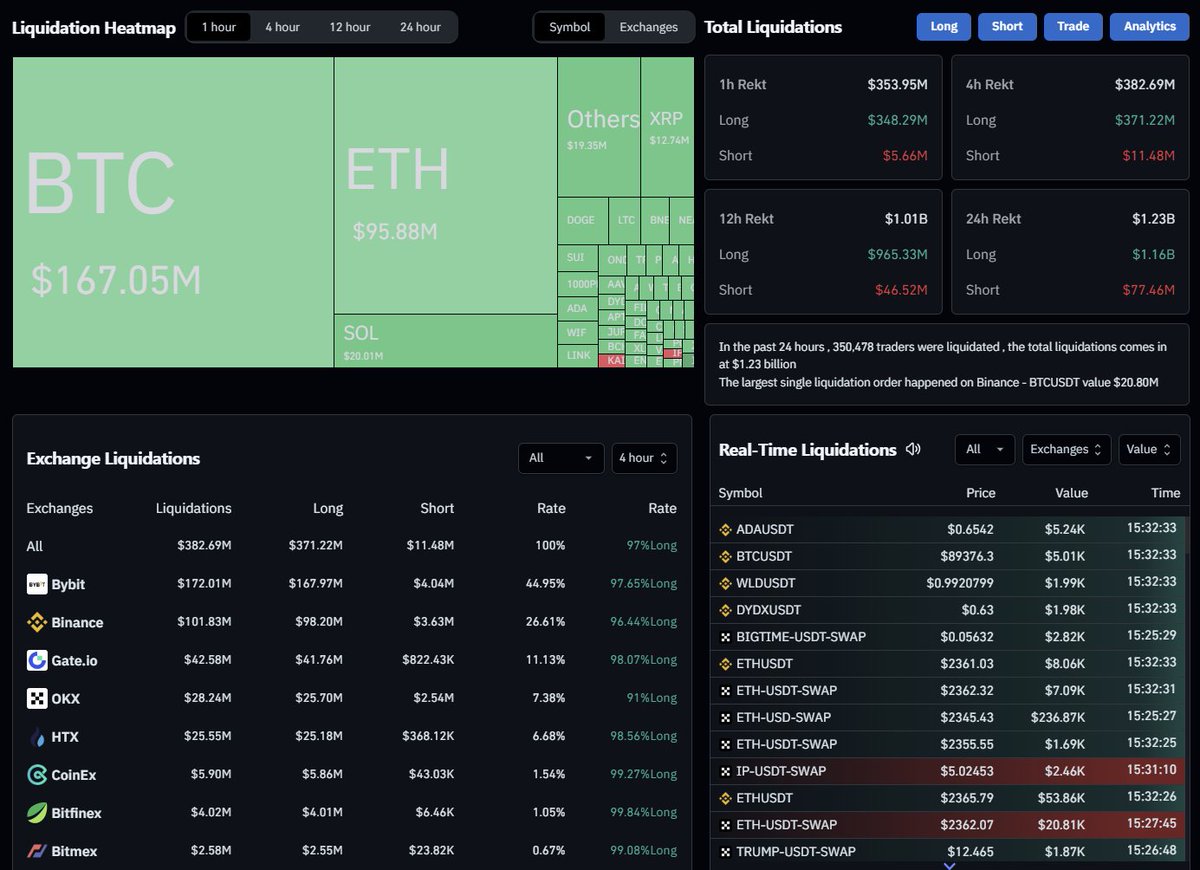Click Binance icon beside BTCUSDT
The height and width of the screenshot is (870, 1200).
tap(726, 556)
